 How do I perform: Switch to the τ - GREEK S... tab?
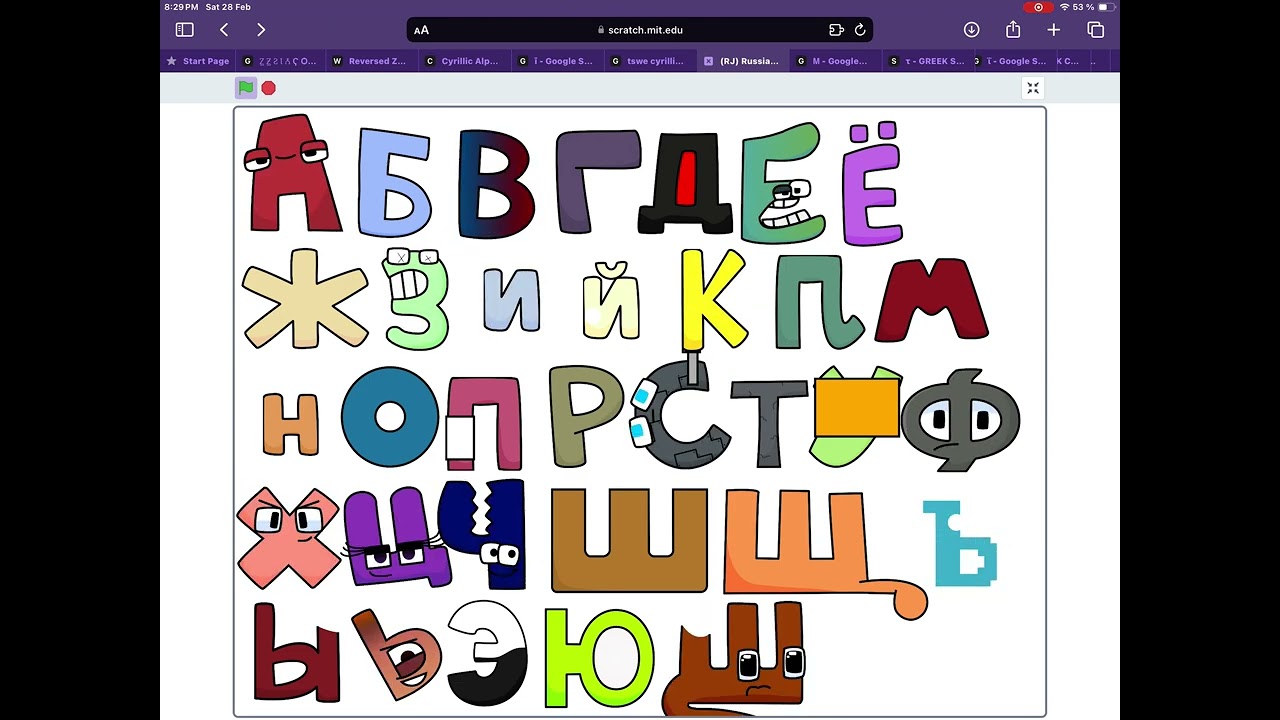(x=927, y=61)
